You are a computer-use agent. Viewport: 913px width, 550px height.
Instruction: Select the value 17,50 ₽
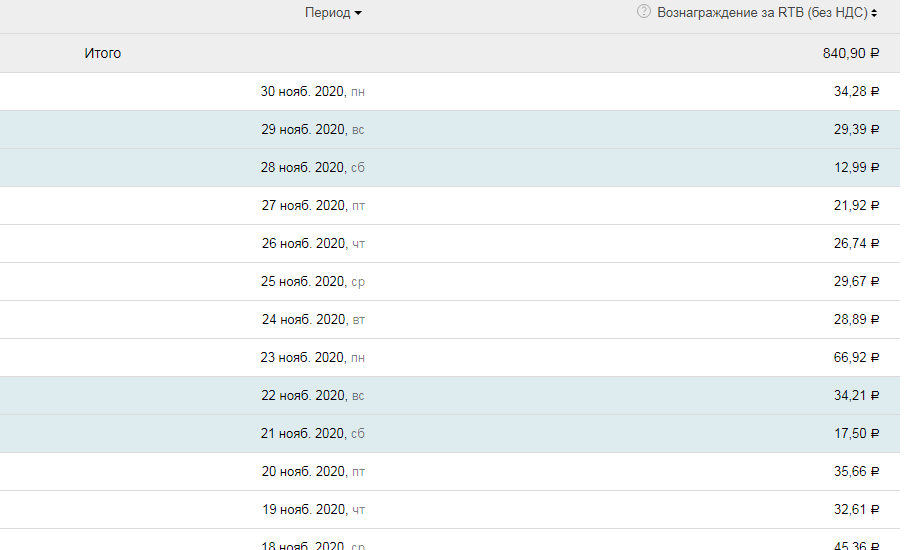point(856,434)
